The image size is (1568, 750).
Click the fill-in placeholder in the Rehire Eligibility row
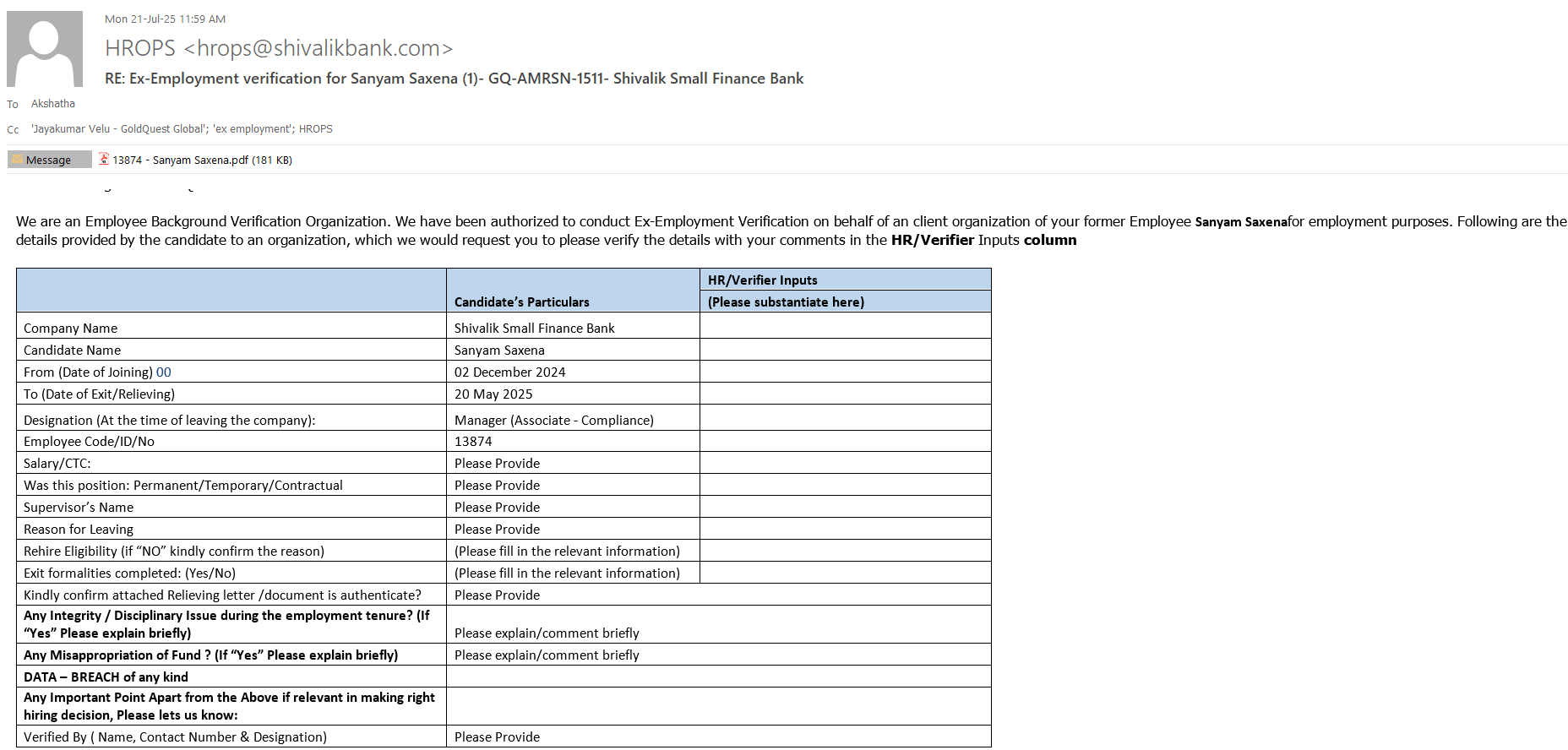coord(567,551)
